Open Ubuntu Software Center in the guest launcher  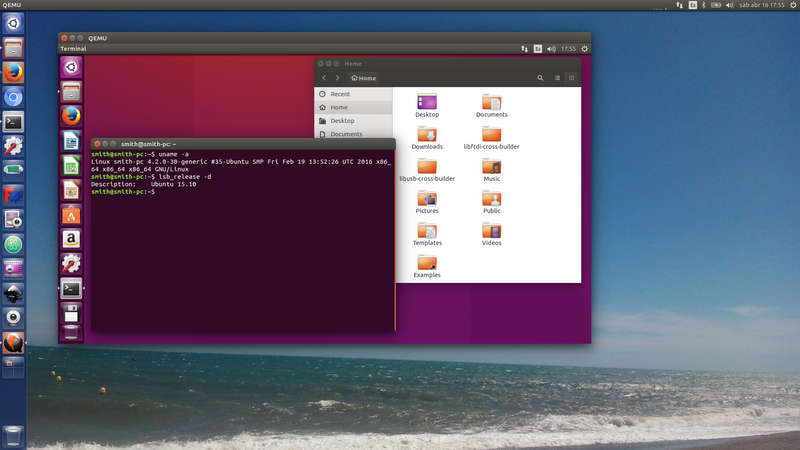coord(71,214)
